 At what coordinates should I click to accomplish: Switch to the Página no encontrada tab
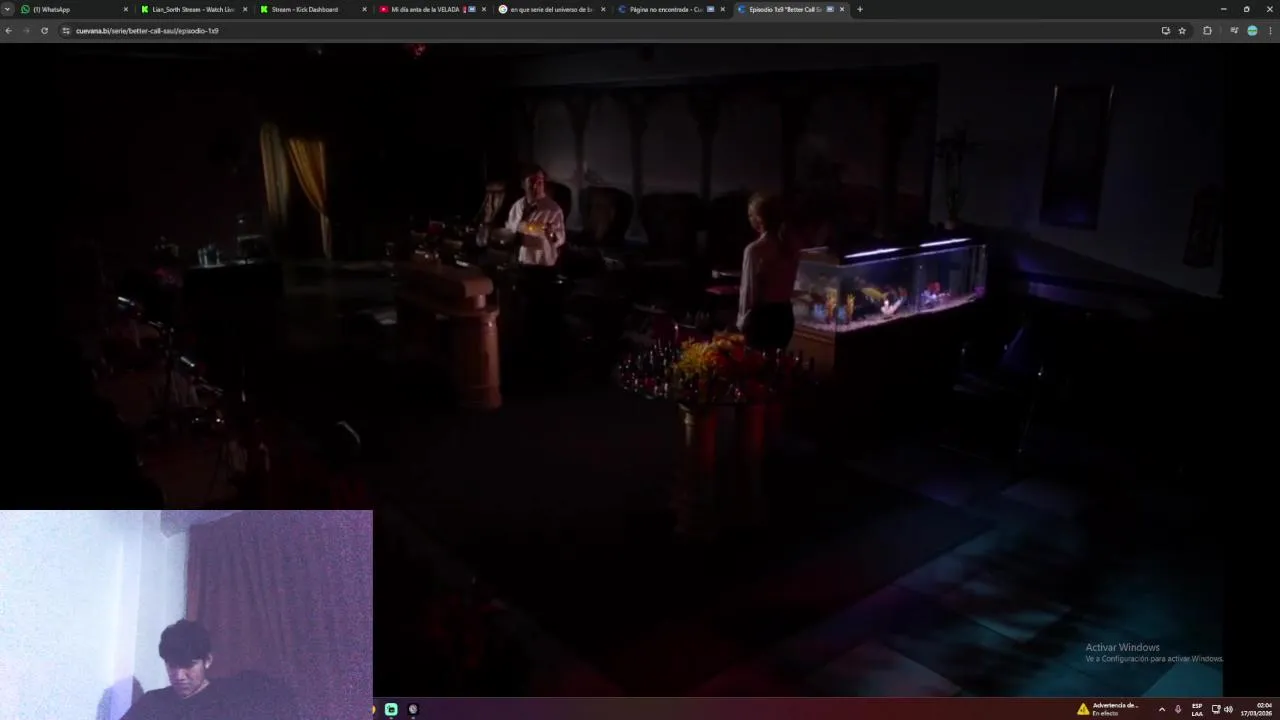[671, 9]
